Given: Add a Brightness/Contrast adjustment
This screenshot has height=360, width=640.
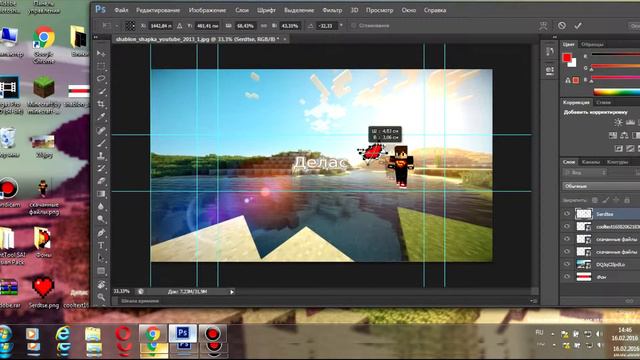Looking at the screenshot, I should [618, 122].
